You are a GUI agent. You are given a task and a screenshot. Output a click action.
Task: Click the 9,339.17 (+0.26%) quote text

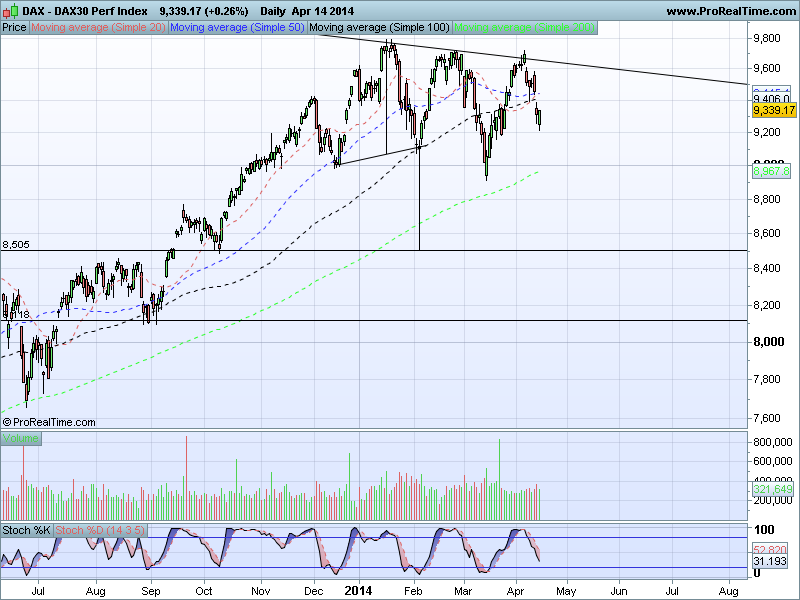[x=204, y=11]
